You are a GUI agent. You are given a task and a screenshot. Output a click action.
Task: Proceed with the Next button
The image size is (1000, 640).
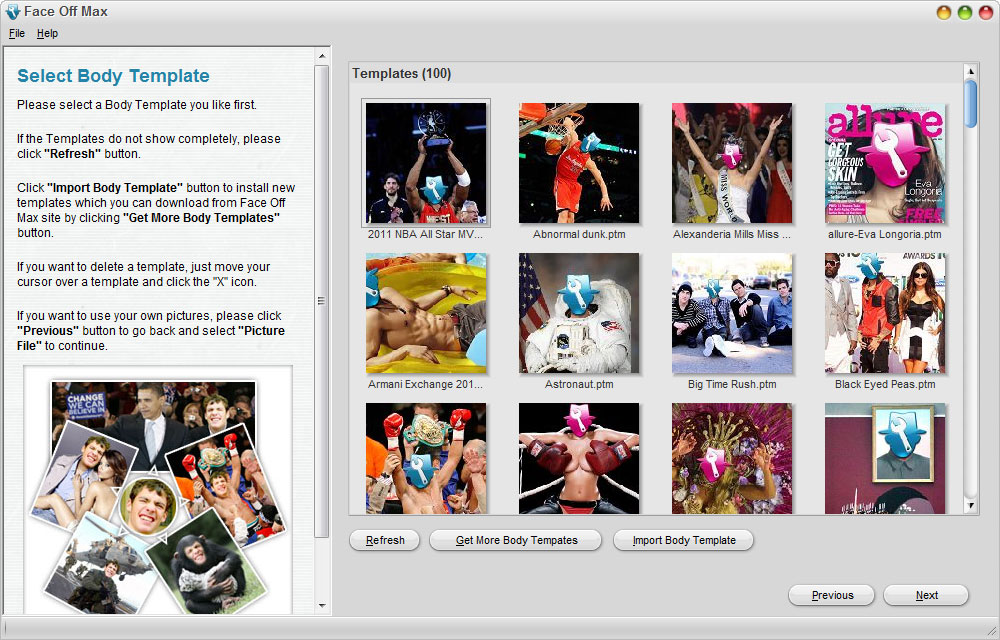click(x=926, y=595)
